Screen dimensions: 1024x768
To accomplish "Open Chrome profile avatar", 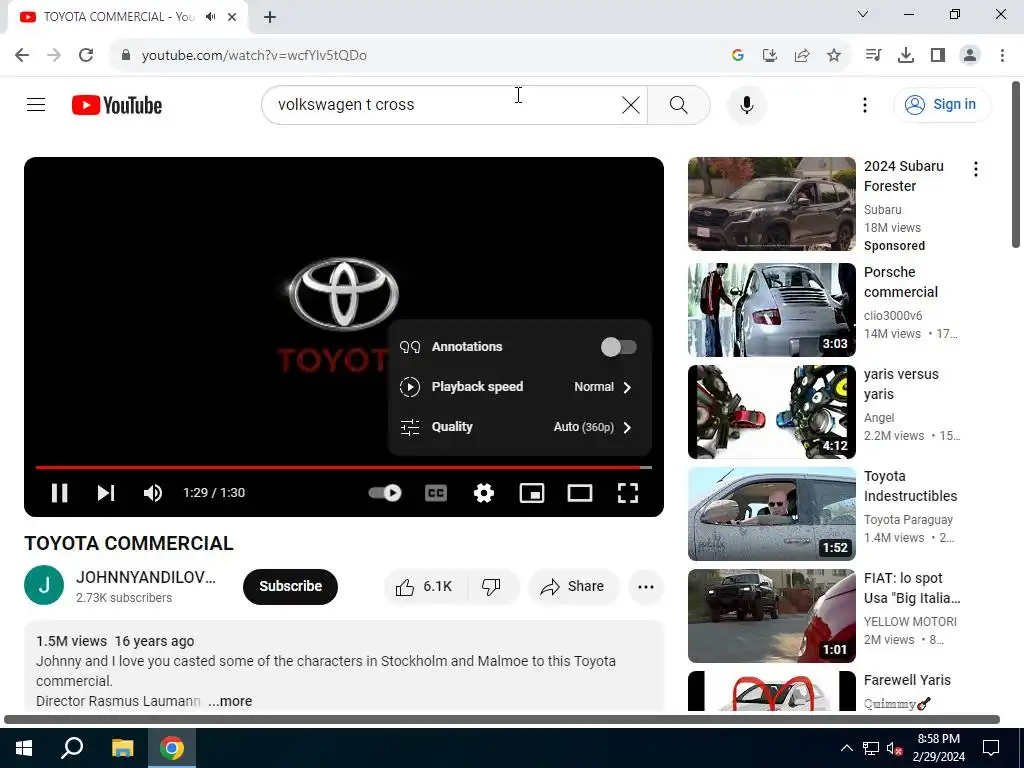I will (970, 55).
